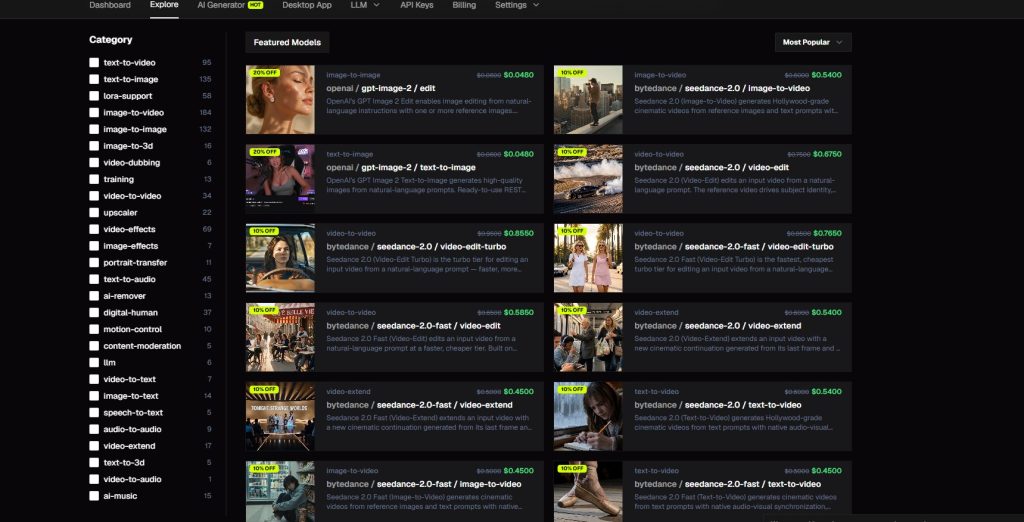Select the image-to-3d checkbox
Viewport: 1024px width, 522px height.
tap(94, 146)
